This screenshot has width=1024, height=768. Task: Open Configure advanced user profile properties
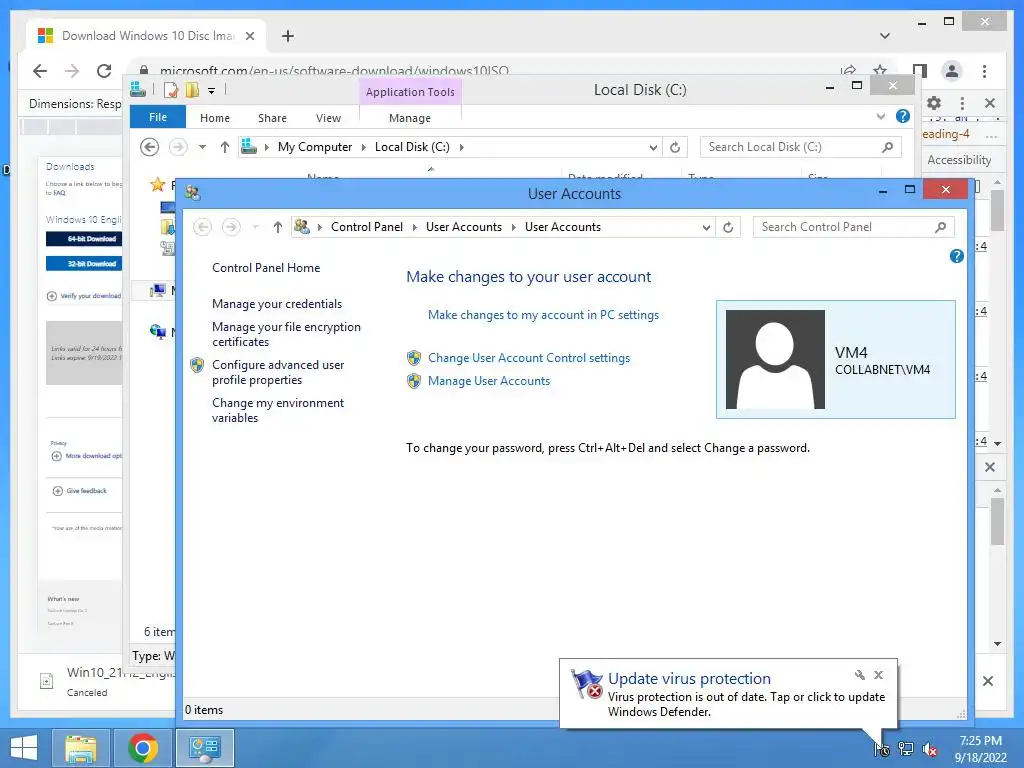(278, 372)
